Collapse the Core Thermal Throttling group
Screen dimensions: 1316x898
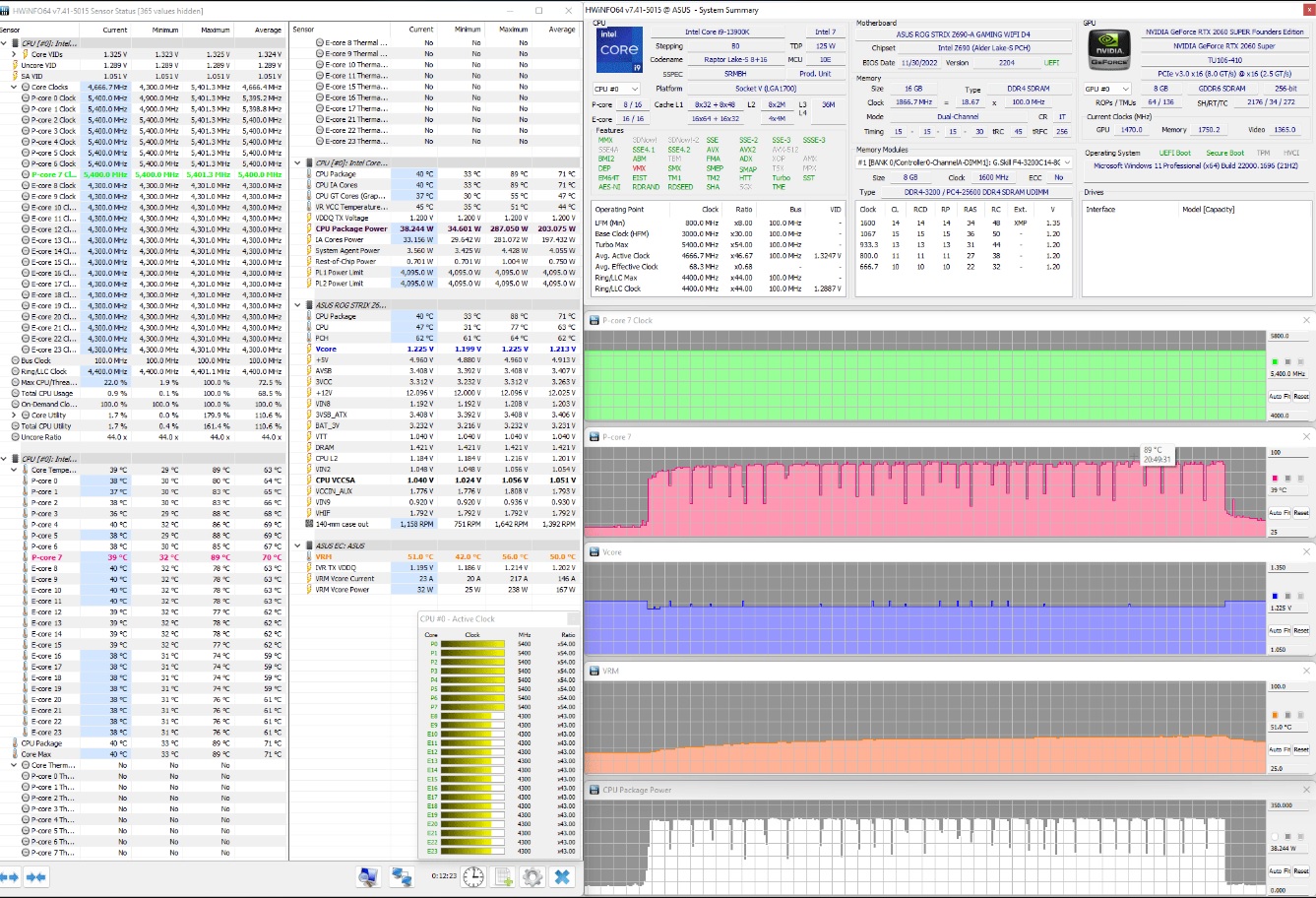pos(15,765)
